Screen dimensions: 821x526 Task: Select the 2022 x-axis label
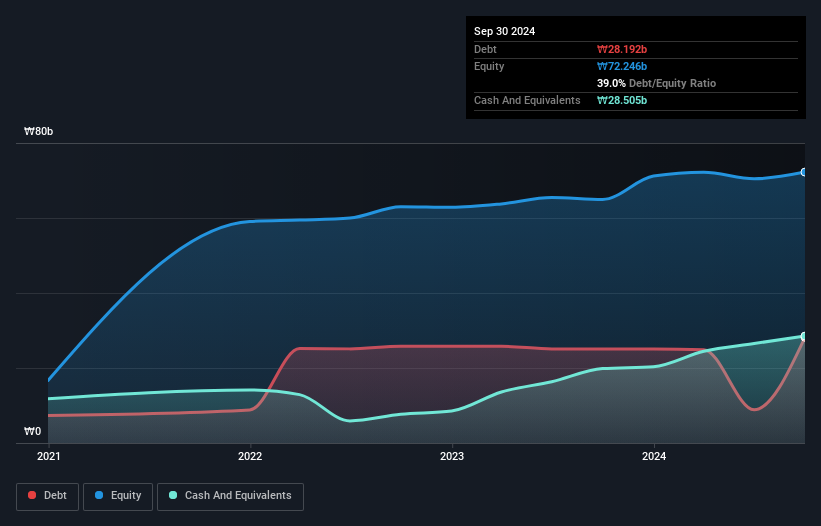(x=250, y=456)
